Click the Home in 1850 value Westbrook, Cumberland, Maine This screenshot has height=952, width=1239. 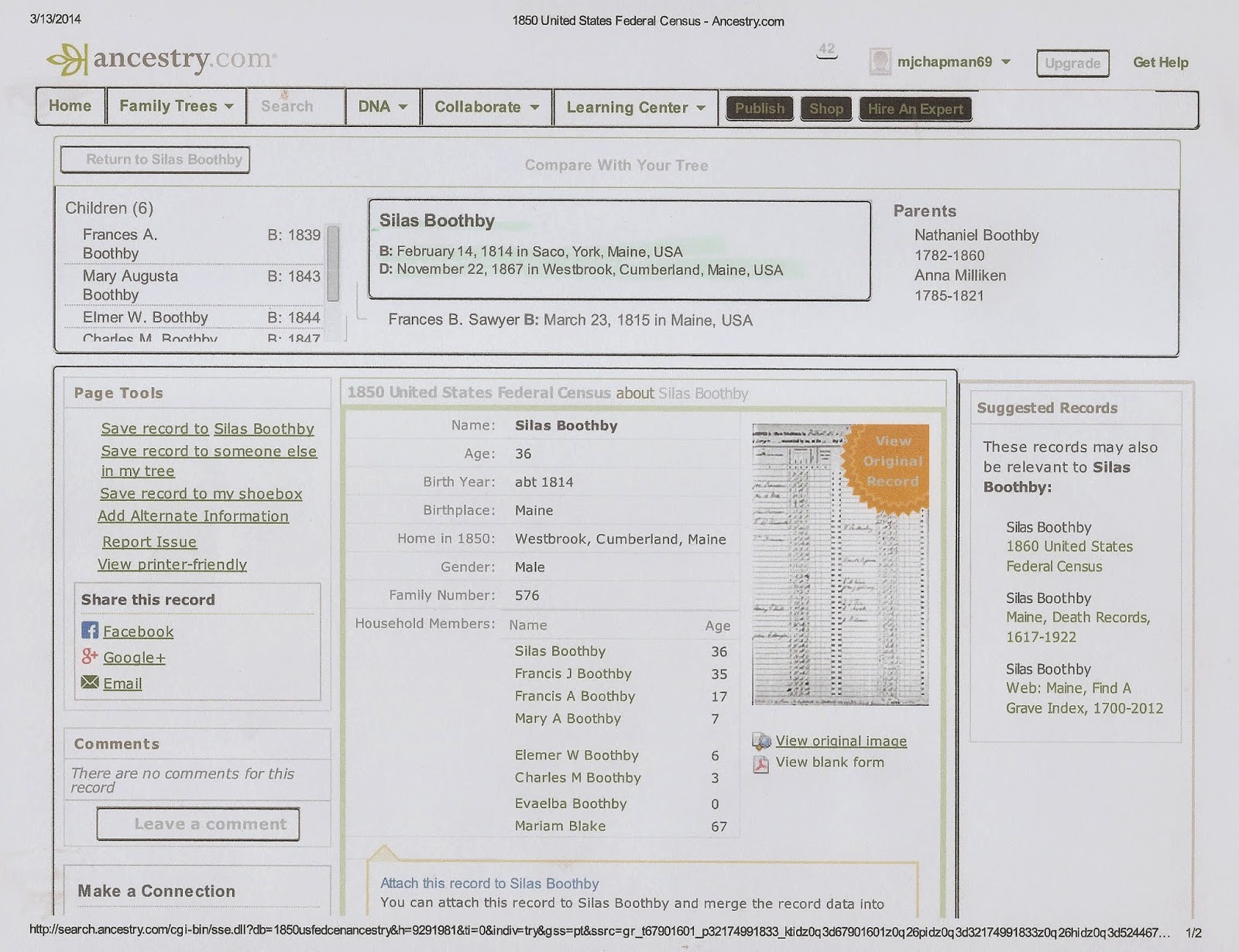pyautogui.click(x=620, y=539)
